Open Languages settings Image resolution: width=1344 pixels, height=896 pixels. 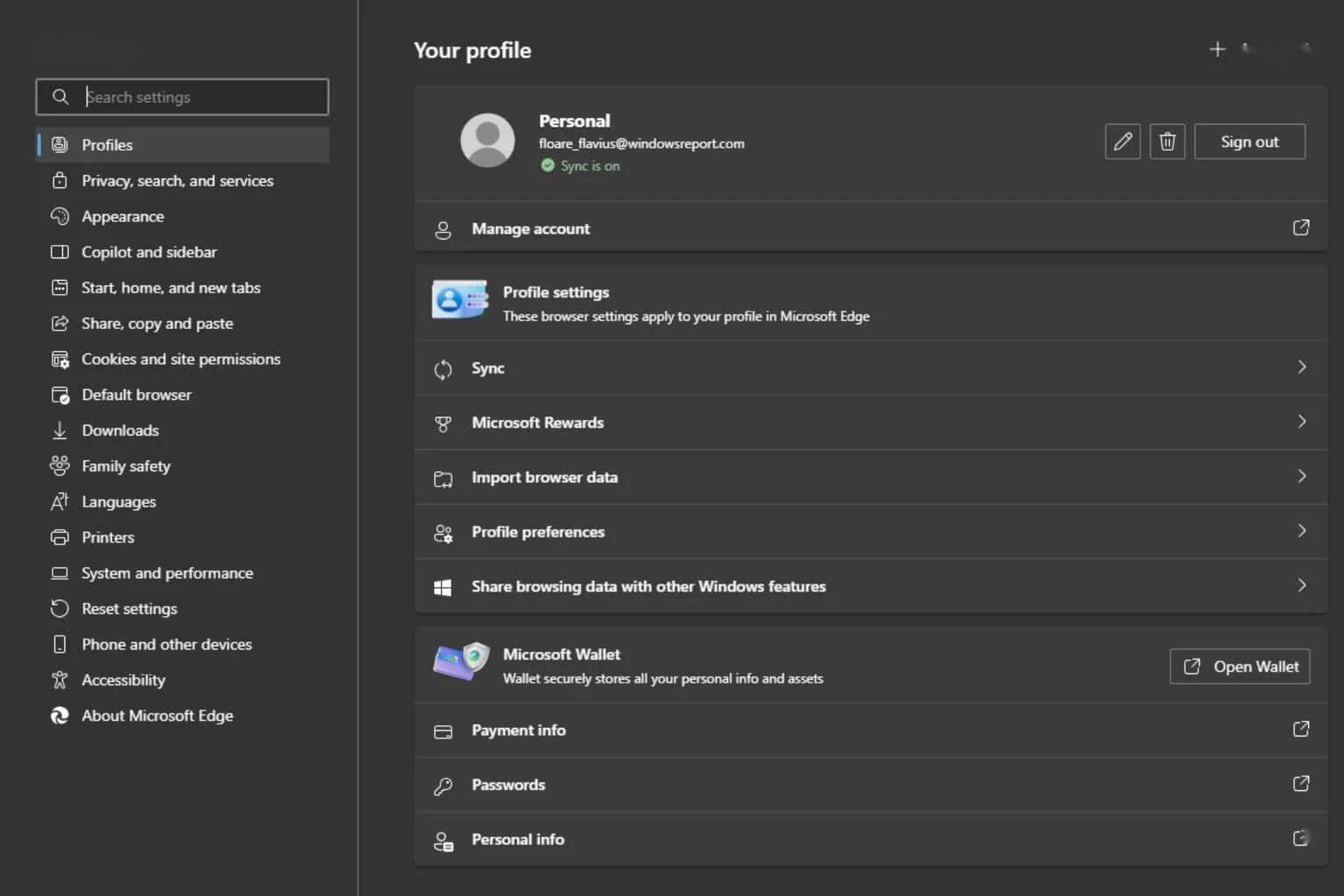[183, 501]
